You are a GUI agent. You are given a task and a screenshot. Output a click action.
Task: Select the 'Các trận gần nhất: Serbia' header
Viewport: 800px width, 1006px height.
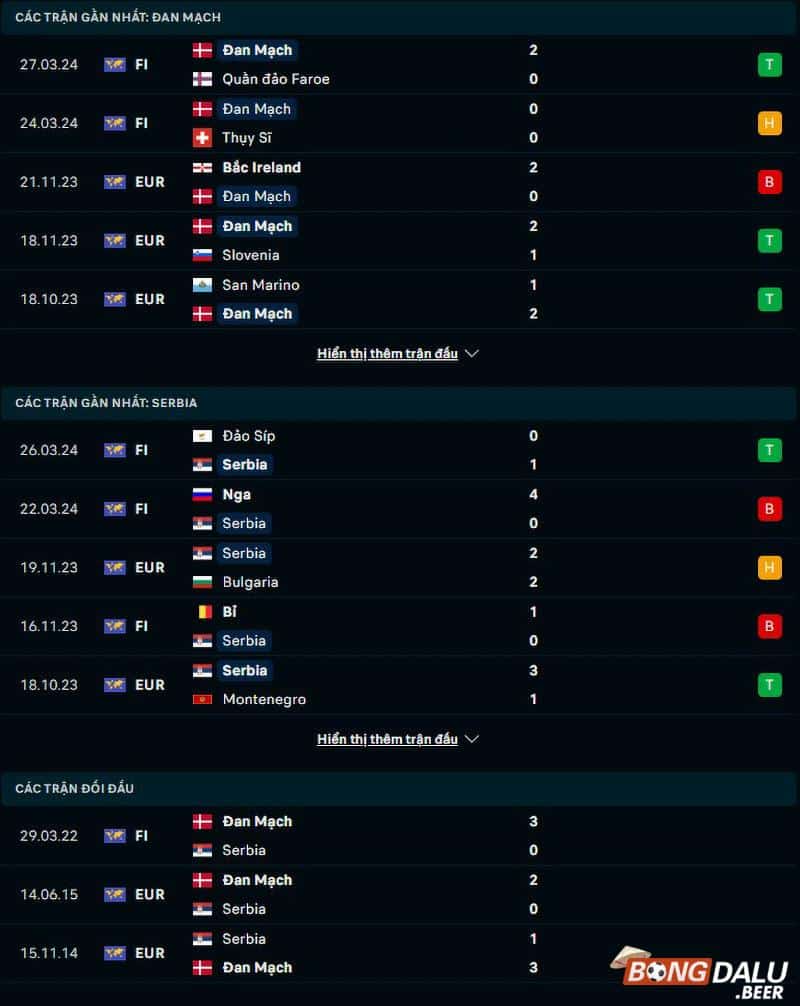click(x=106, y=403)
